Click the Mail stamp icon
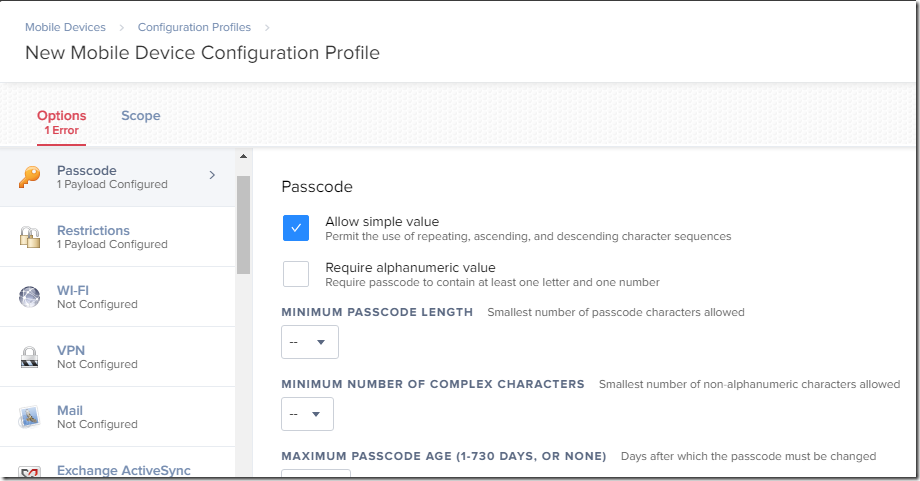 click(29, 417)
